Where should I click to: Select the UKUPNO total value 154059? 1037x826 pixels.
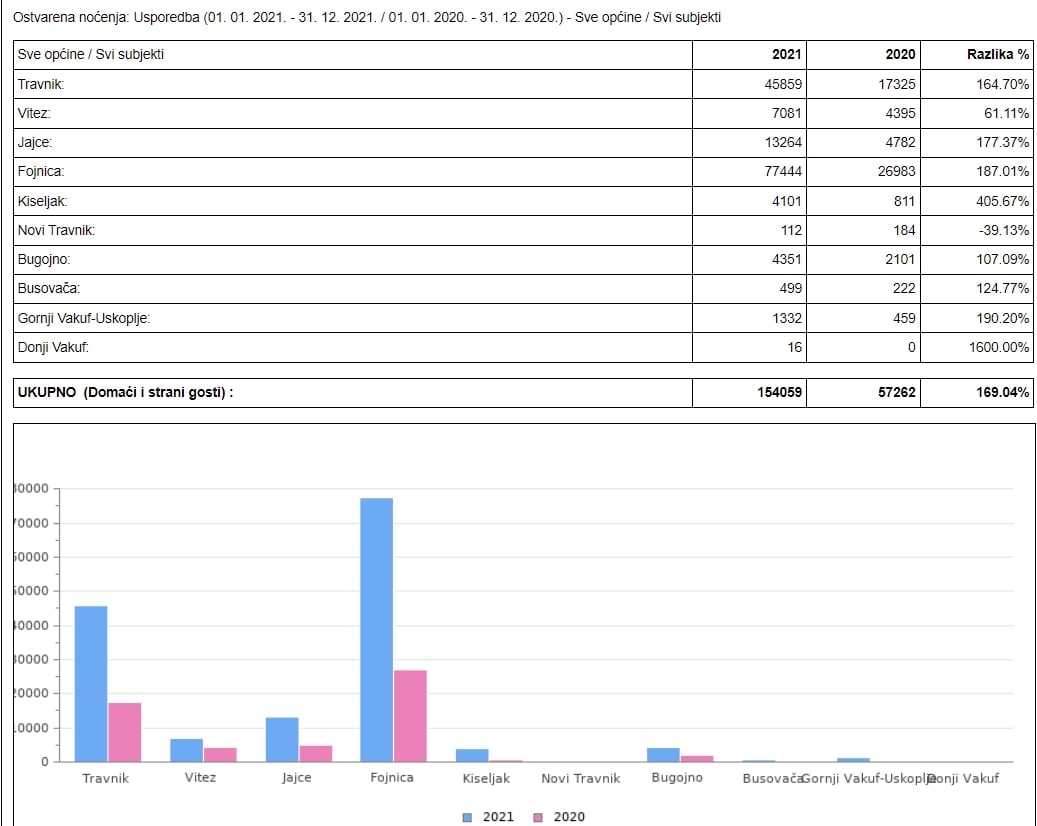(x=780, y=393)
